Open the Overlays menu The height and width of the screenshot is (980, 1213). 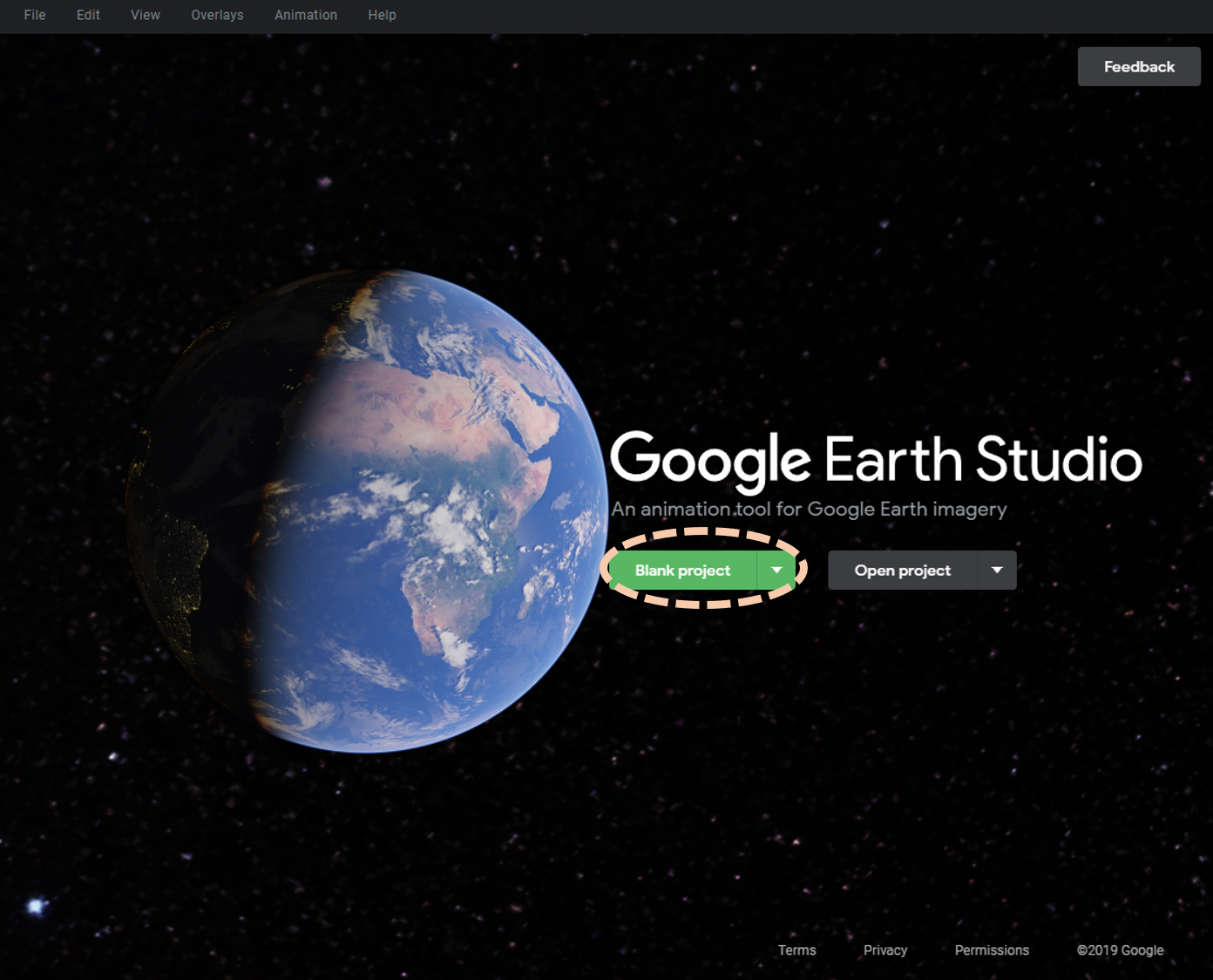(x=217, y=15)
